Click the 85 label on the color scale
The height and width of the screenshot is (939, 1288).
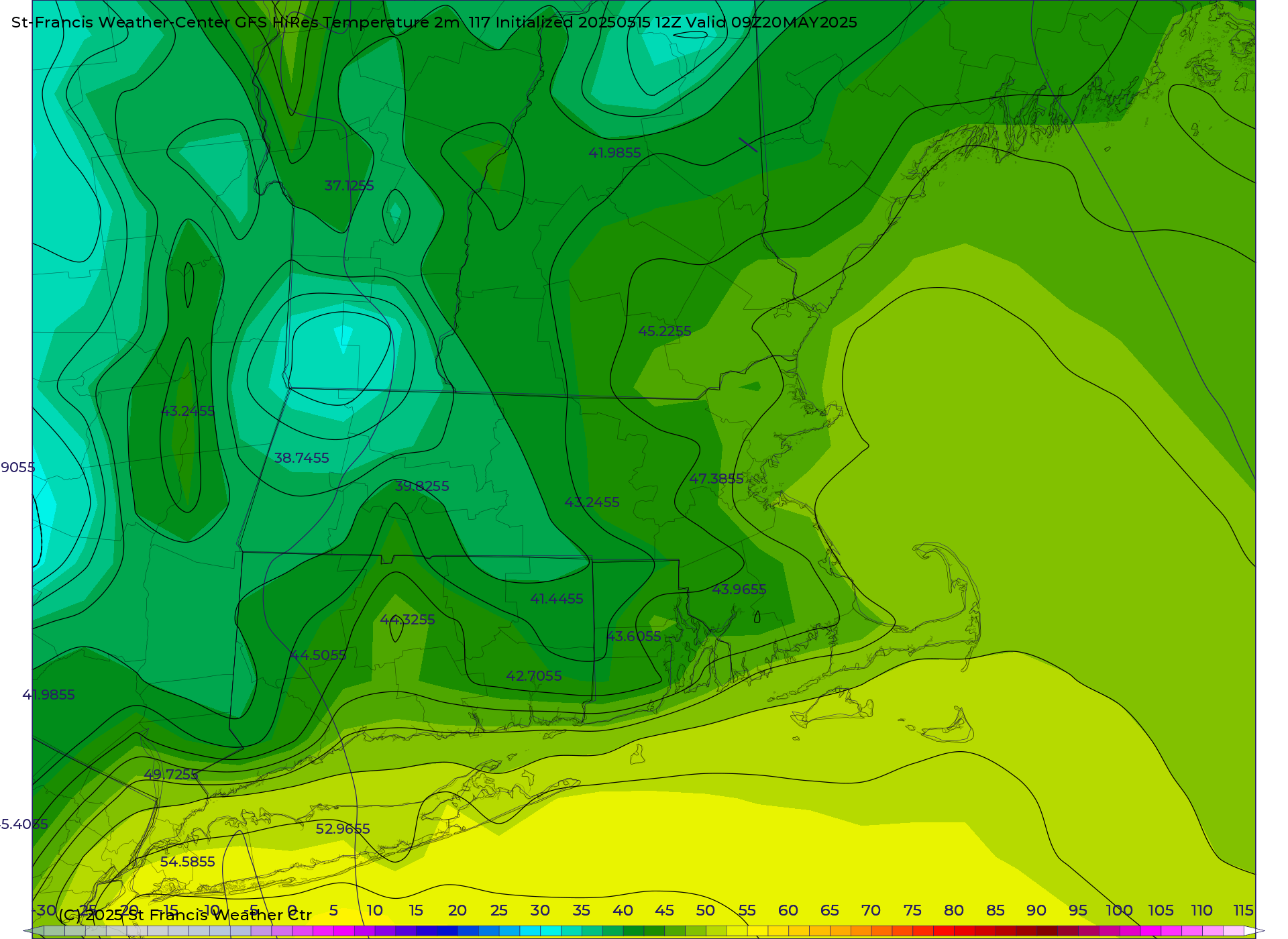click(x=996, y=910)
